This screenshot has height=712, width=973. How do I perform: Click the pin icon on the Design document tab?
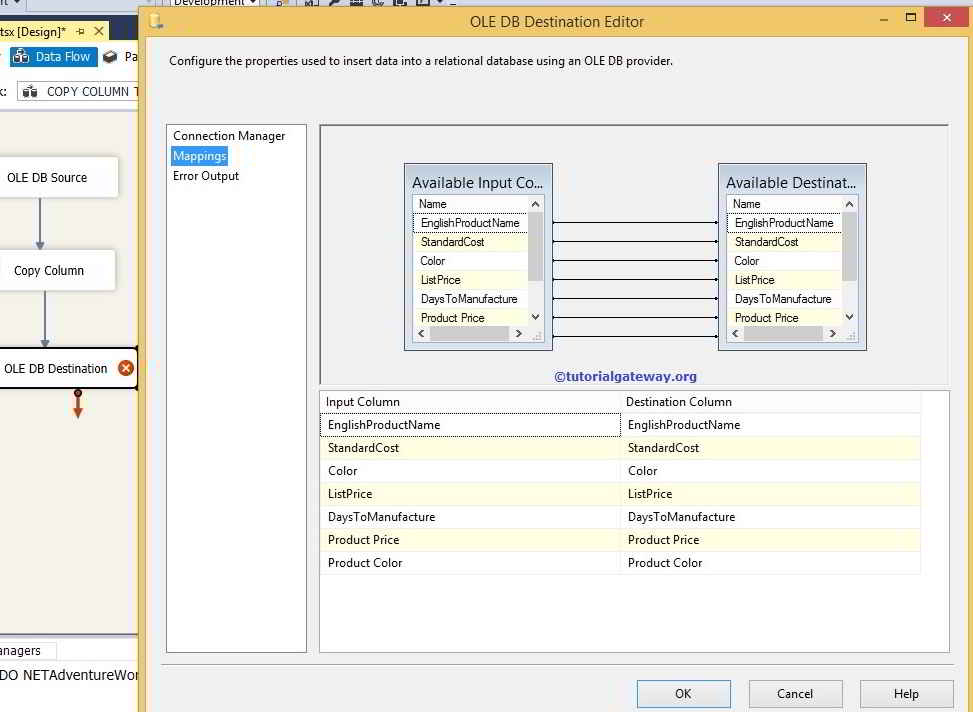(80, 31)
